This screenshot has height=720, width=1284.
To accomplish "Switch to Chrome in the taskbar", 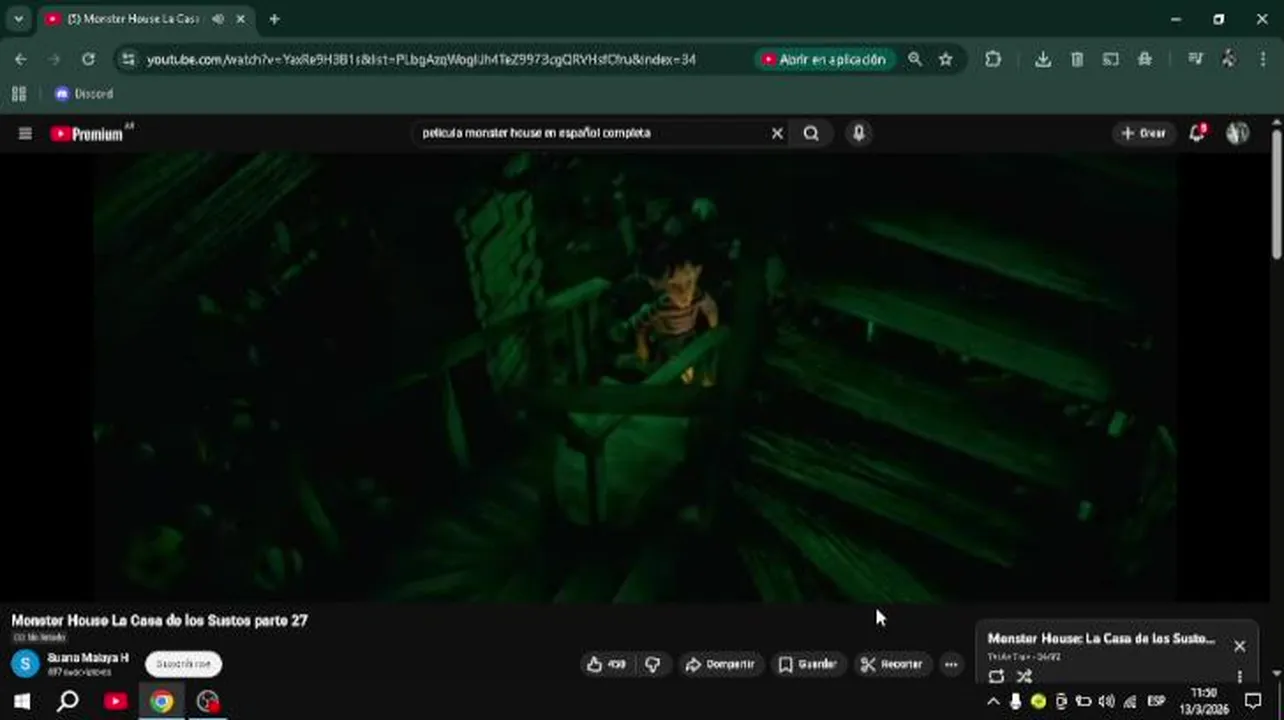I will [162, 701].
